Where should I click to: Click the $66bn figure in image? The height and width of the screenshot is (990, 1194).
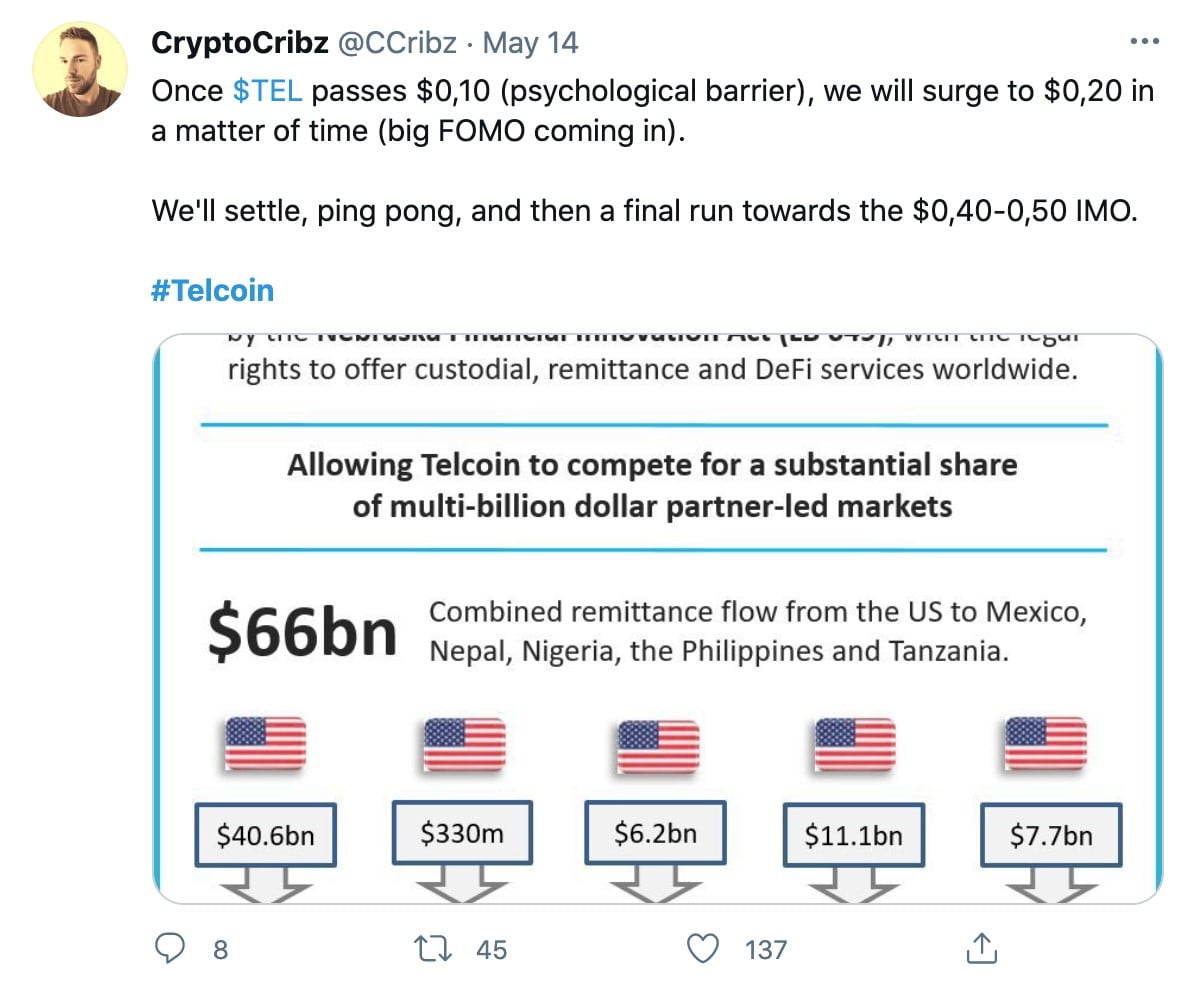click(302, 631)
